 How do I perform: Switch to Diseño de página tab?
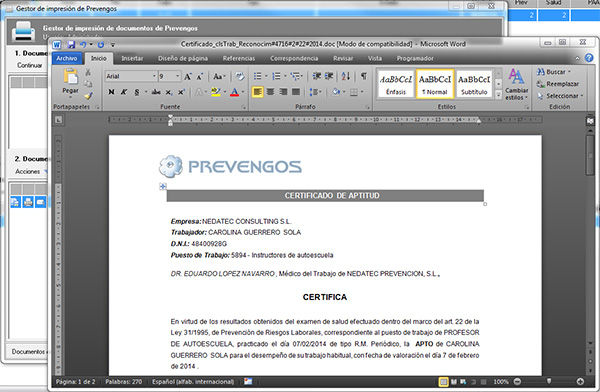point(183,58)
